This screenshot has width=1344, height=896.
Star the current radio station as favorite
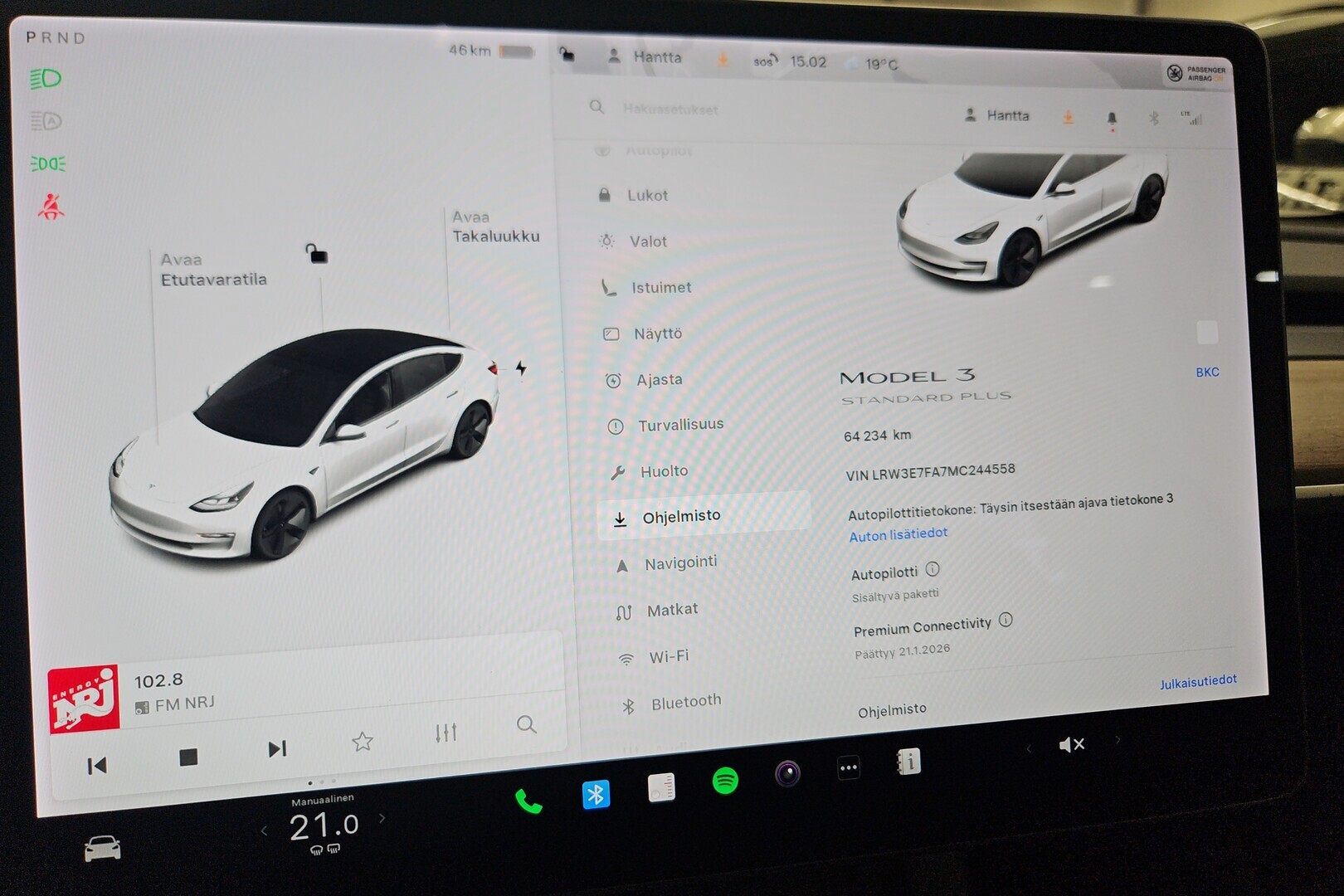pos(363,741)
